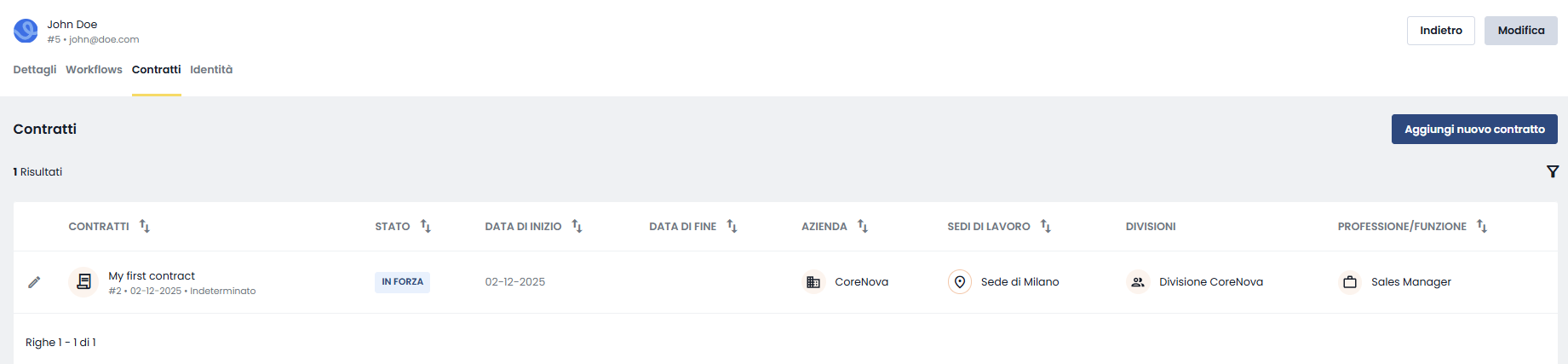Click the briefcase icon beside Sales Manager

[x=1350, y=282]
